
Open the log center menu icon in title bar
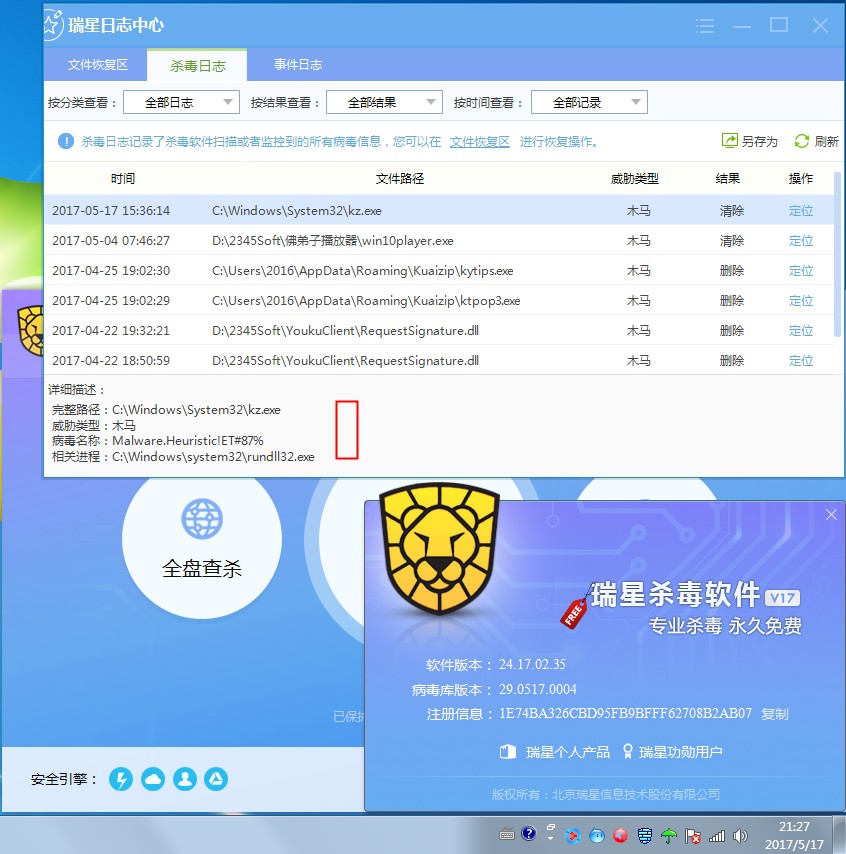(x=705, y=26)
